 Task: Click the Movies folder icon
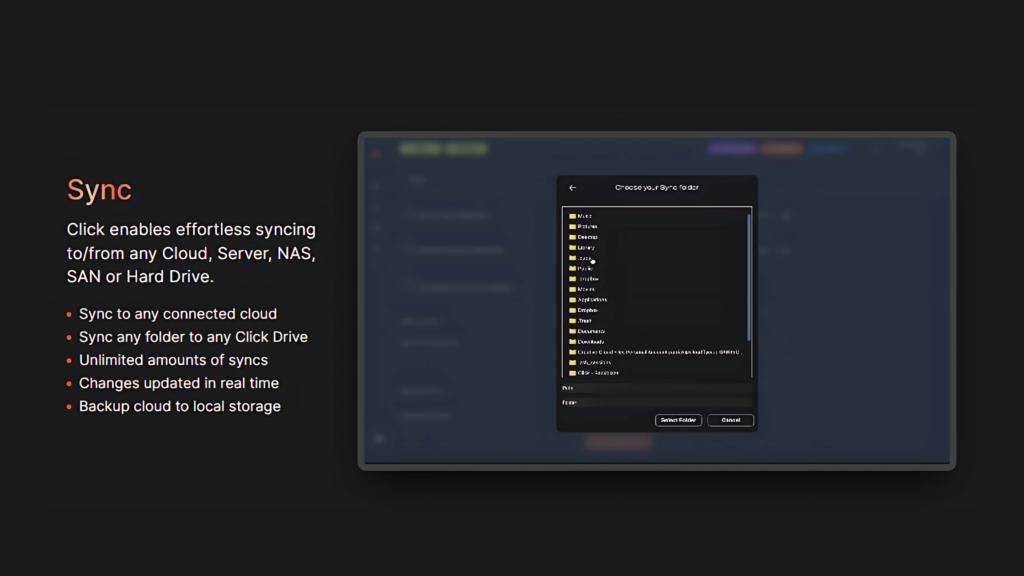[x=573, y=289]
